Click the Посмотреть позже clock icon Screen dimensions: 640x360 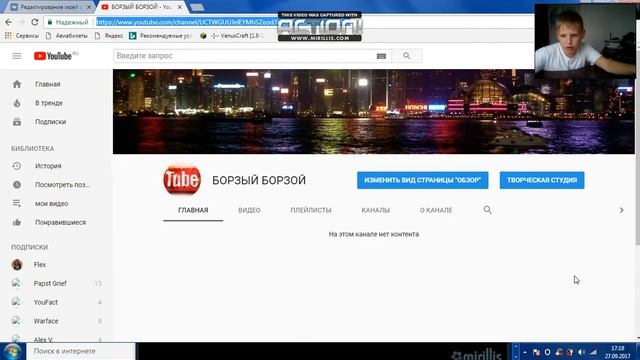click(x=17, y=184)
